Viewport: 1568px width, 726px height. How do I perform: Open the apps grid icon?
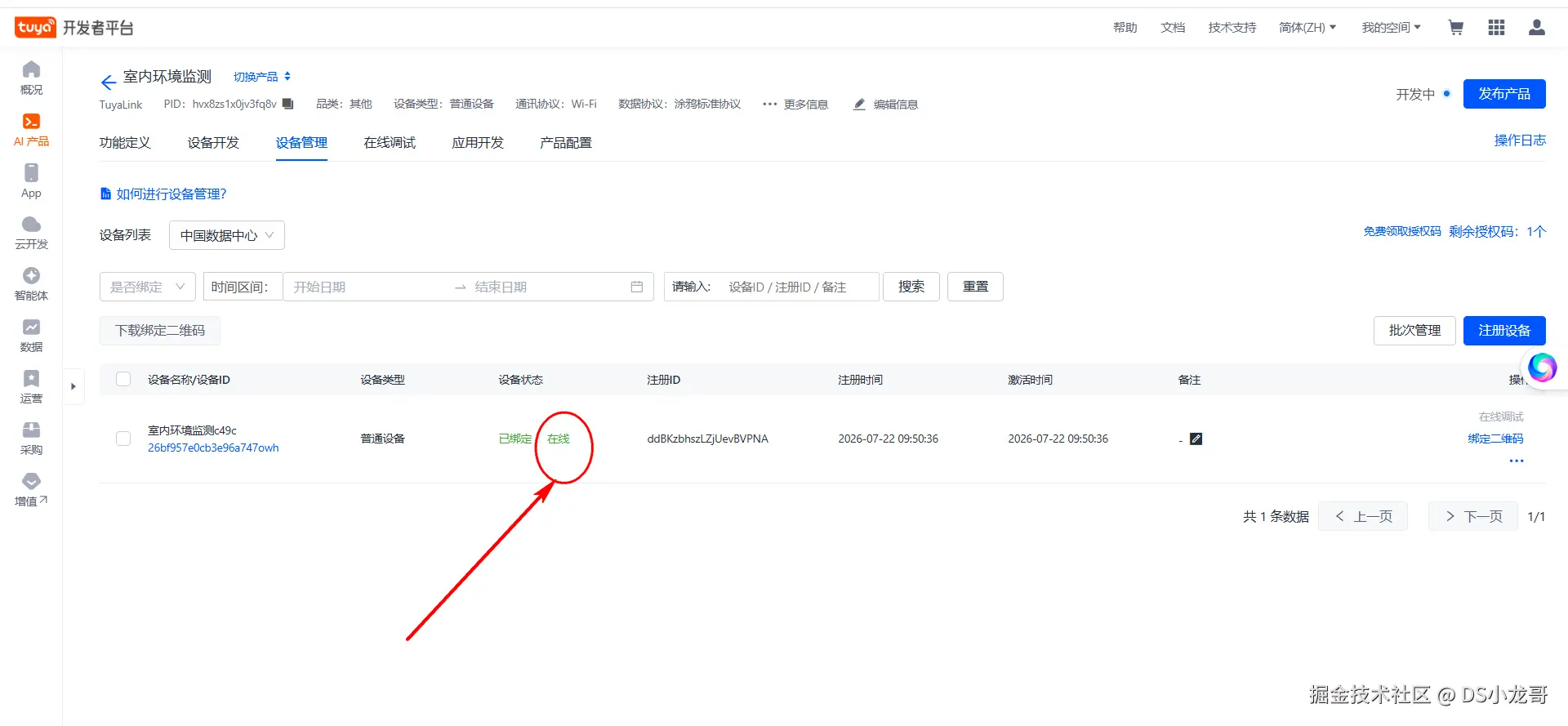(1496, 28)
